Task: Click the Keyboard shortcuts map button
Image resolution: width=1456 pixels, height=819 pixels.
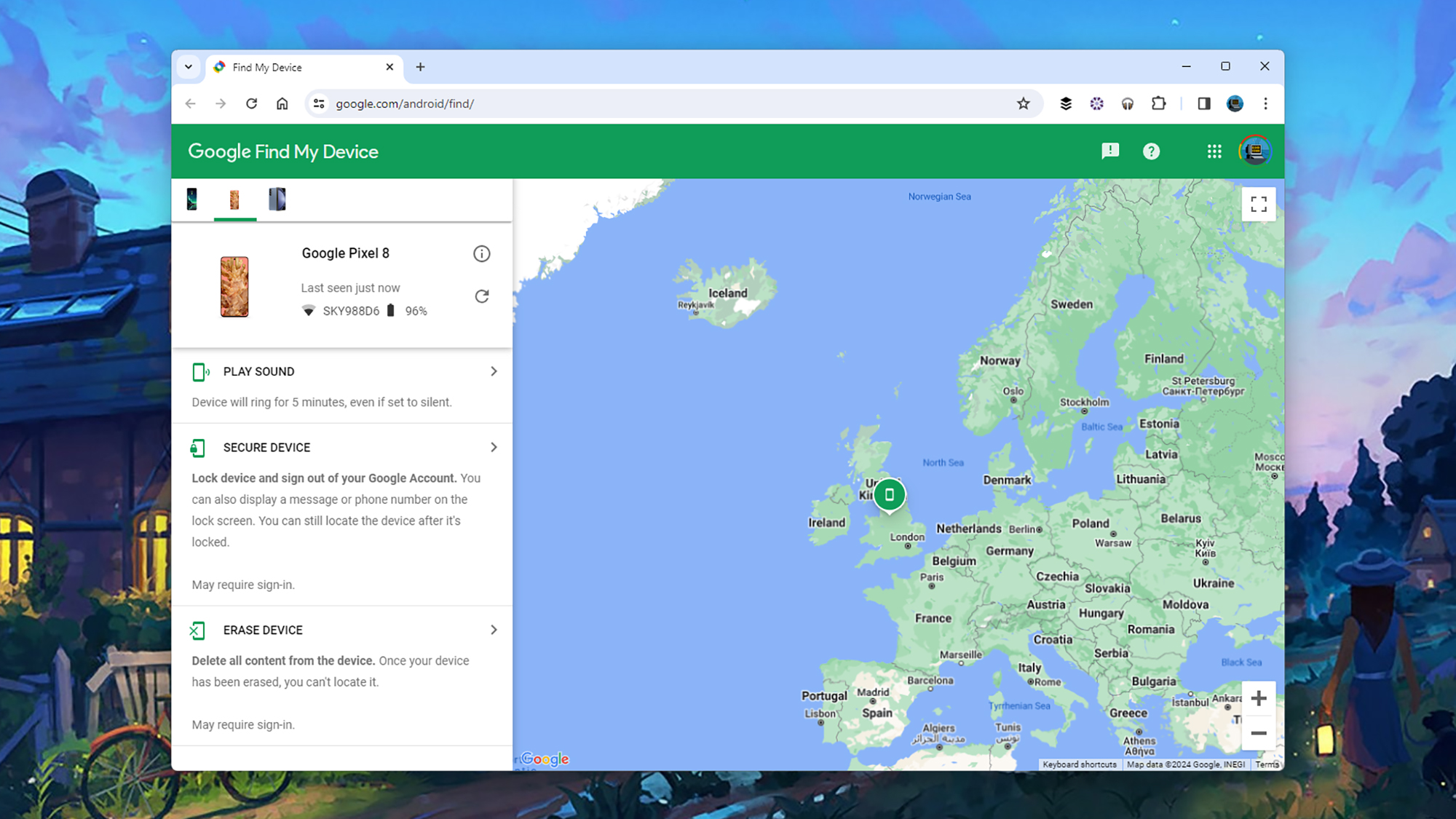Action: click(1079, 764)
